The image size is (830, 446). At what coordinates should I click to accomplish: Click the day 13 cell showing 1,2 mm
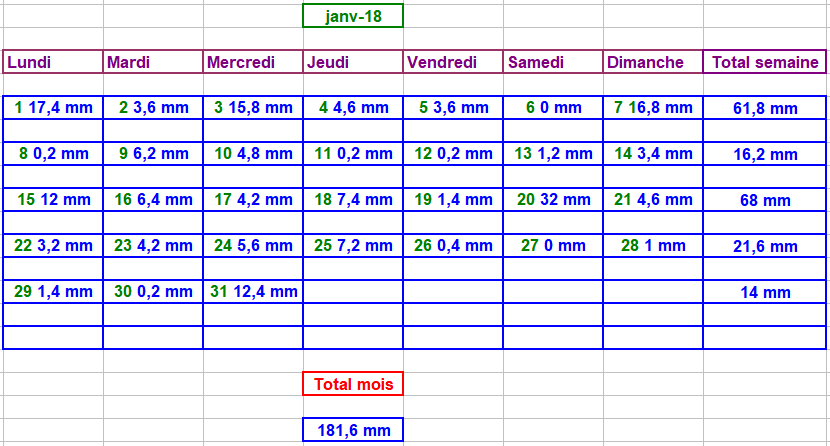(x=553, y=154)
